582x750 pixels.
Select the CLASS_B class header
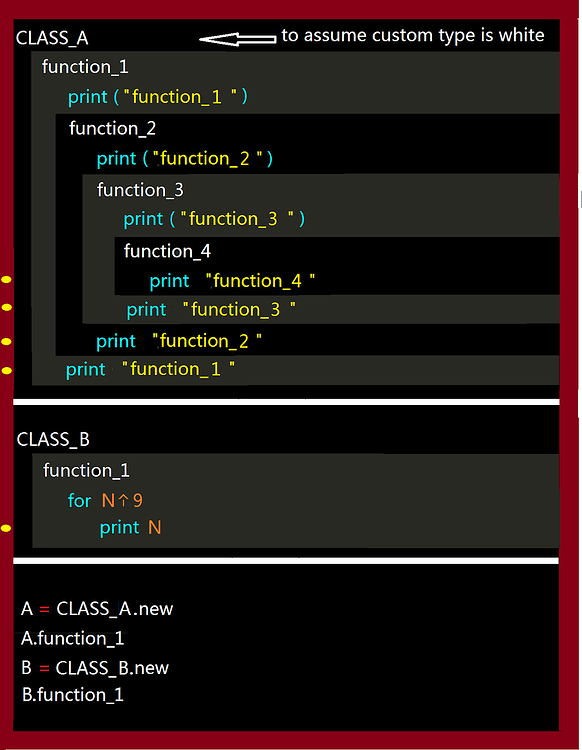[53, 439]
